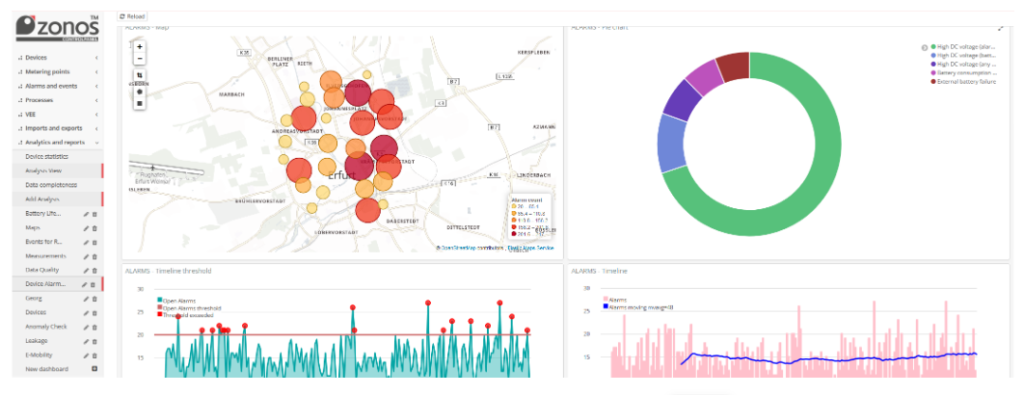Delete the Maps dashboard trash icon
This screenshot has width=1024, height=395.
click(94, 229)
